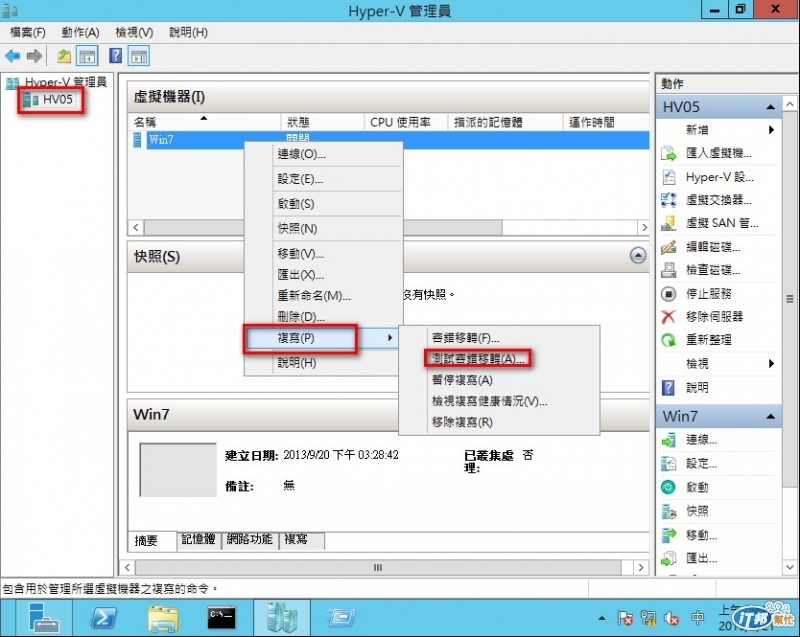
Task: Choose 快照(N) from context menu
Action: point(322,228)
